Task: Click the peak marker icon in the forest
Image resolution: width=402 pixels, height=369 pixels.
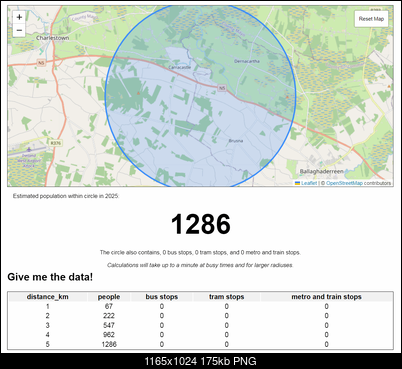Action: (x=138, y=93)
